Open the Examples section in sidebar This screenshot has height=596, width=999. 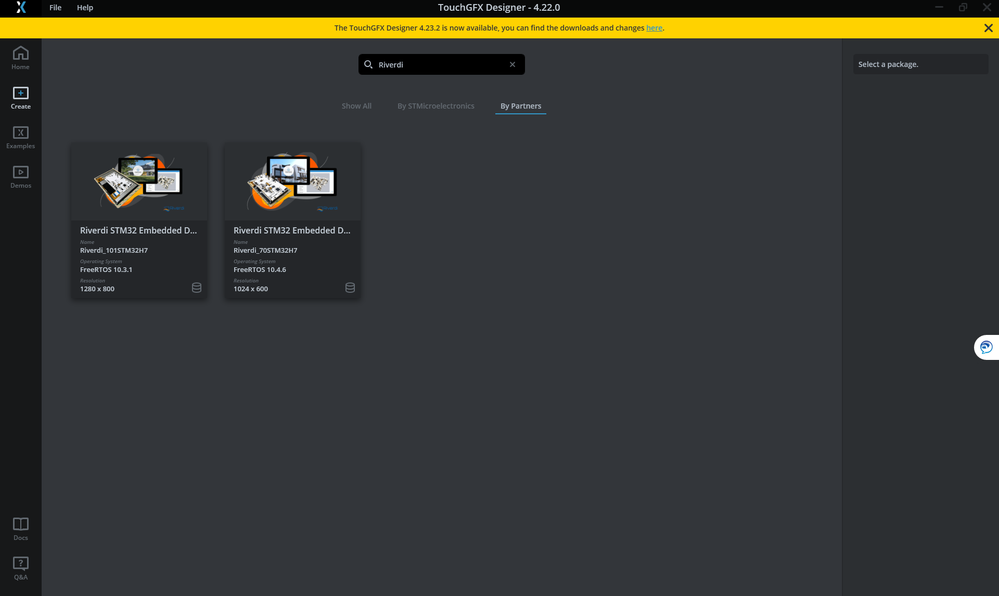click(x=20, y=137)
